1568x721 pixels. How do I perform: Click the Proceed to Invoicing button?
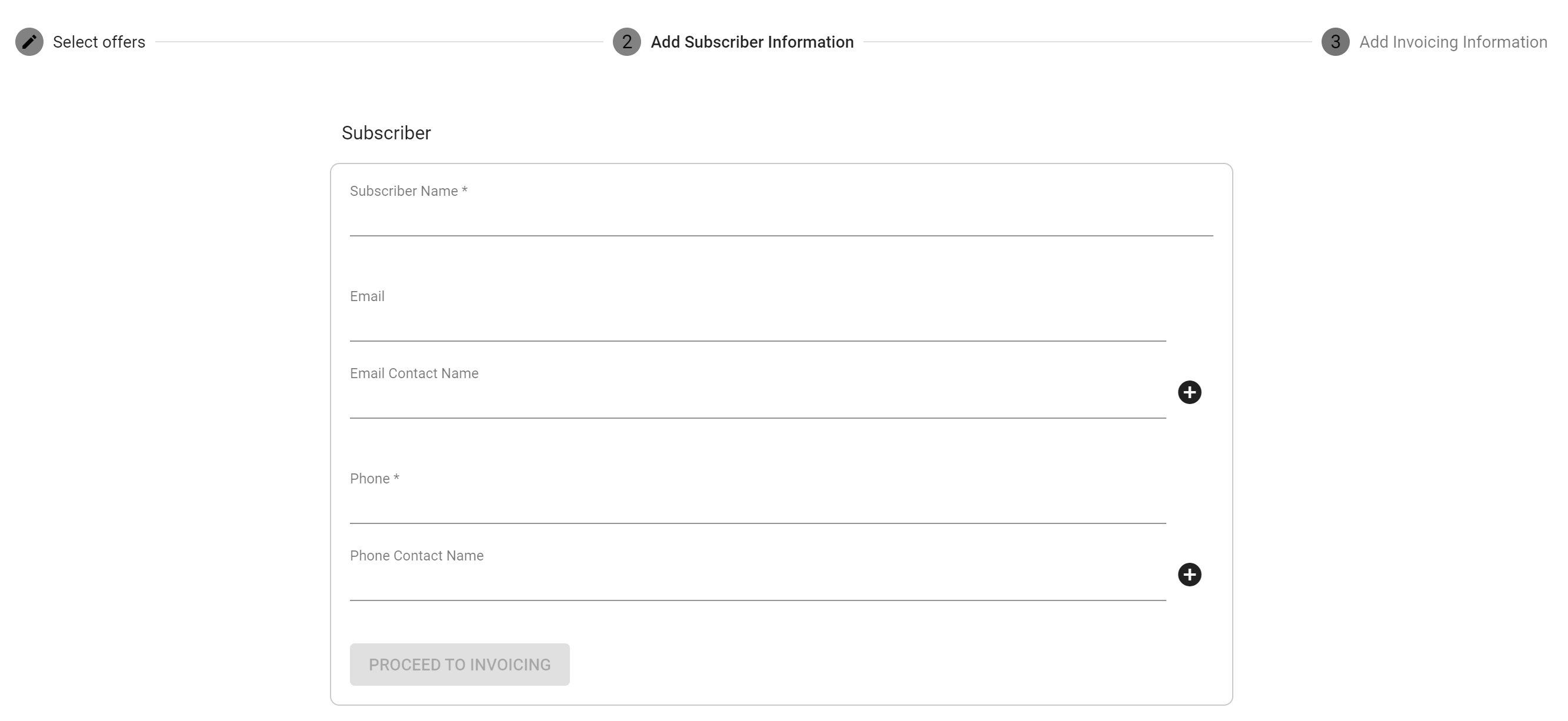pos(459,665)
